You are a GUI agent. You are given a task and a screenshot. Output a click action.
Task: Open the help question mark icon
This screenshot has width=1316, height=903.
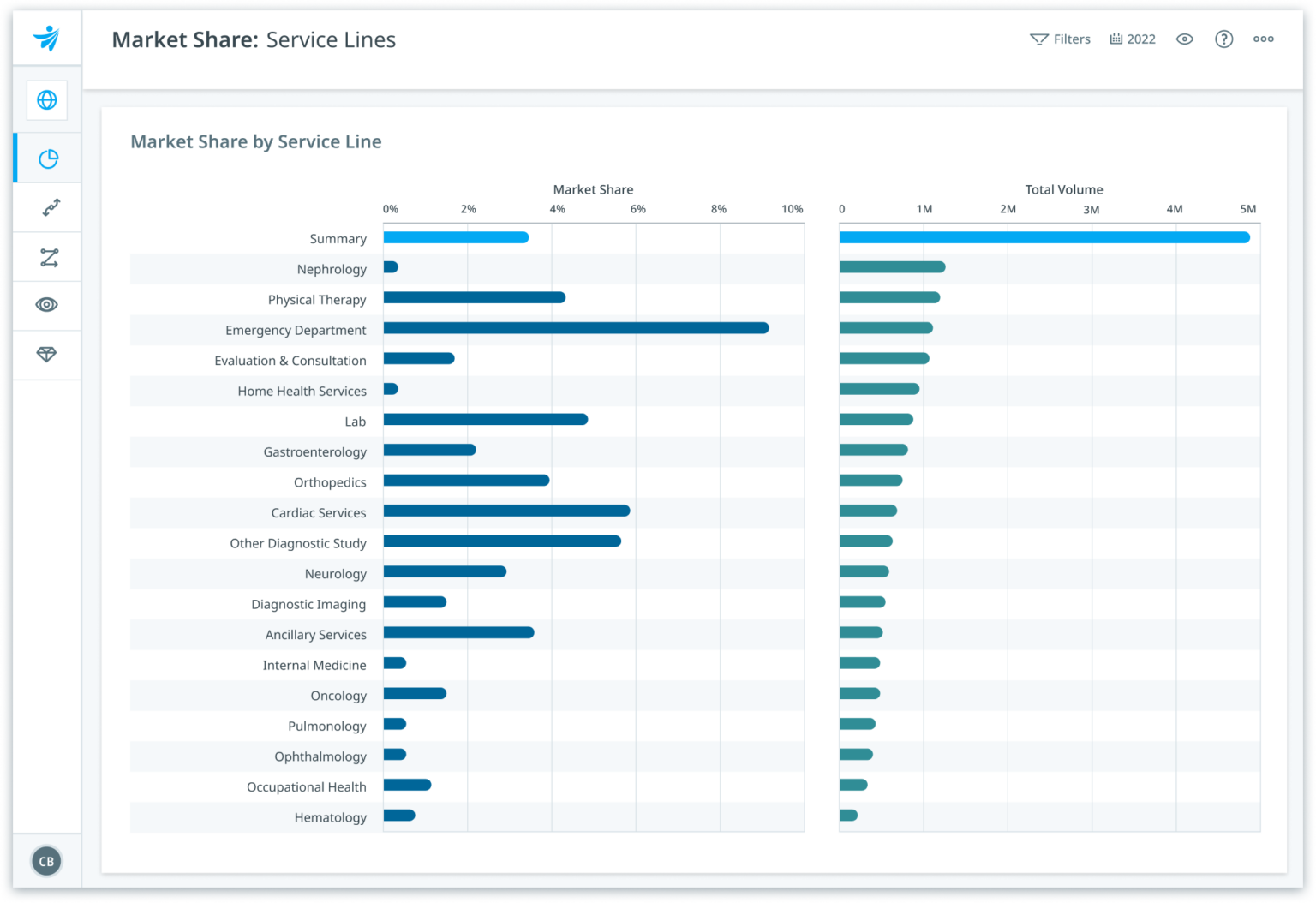click(x=1223, y=39)
